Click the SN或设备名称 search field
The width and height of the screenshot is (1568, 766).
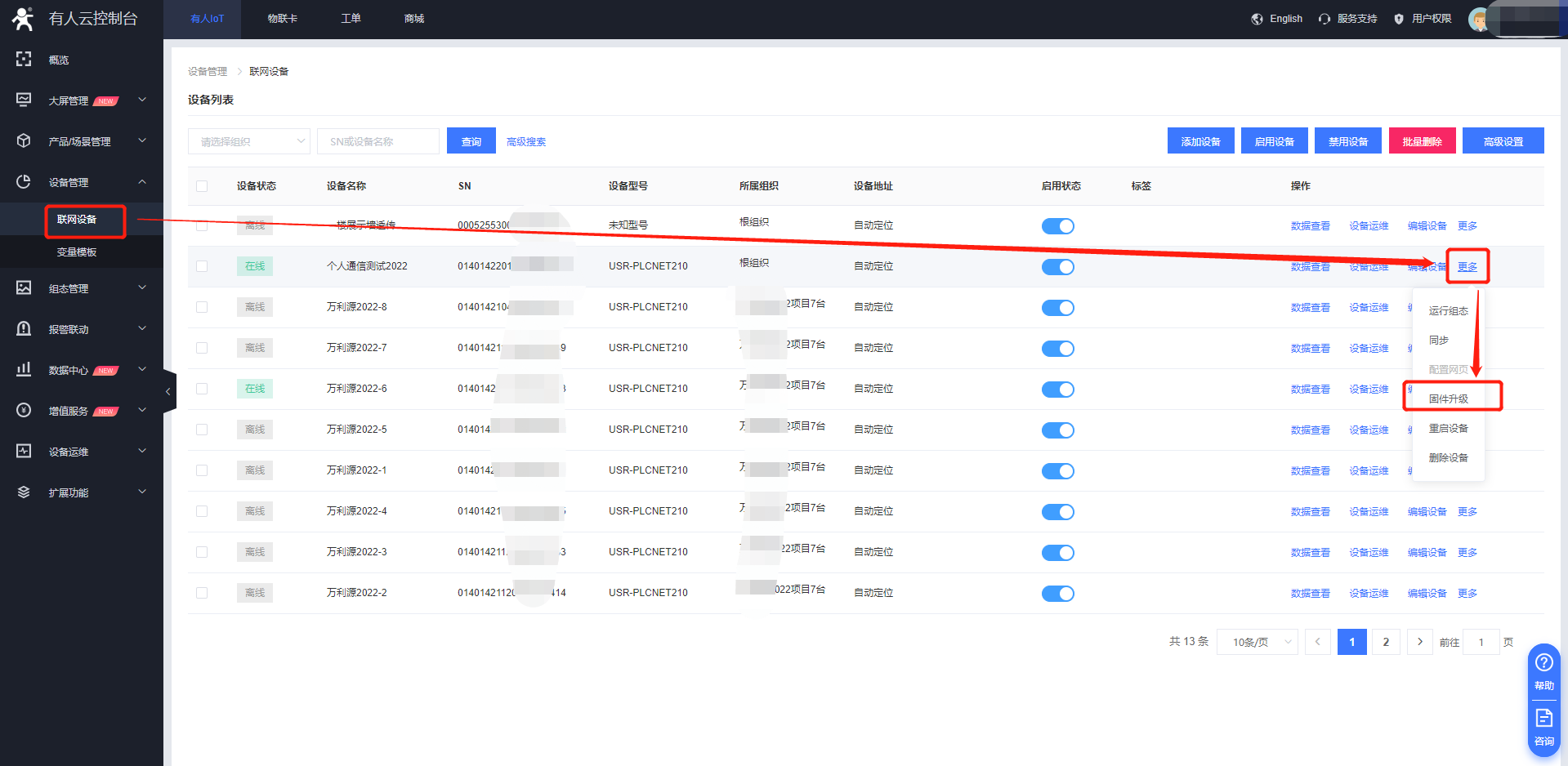tap(377, 141)
